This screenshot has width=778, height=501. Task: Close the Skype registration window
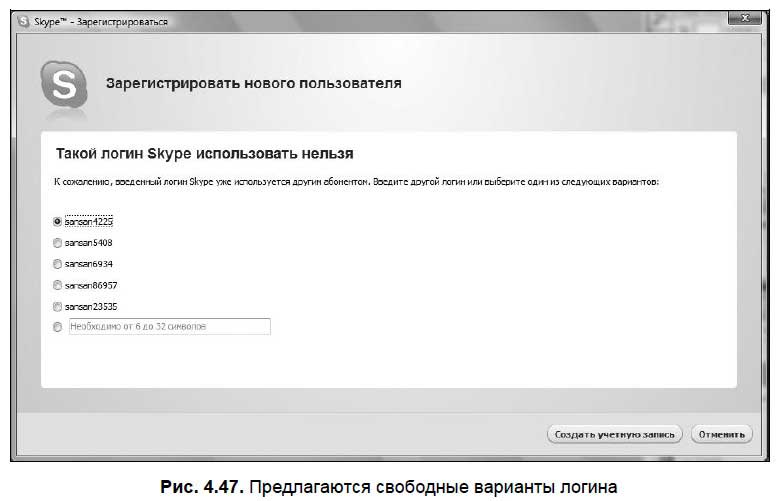743,18
